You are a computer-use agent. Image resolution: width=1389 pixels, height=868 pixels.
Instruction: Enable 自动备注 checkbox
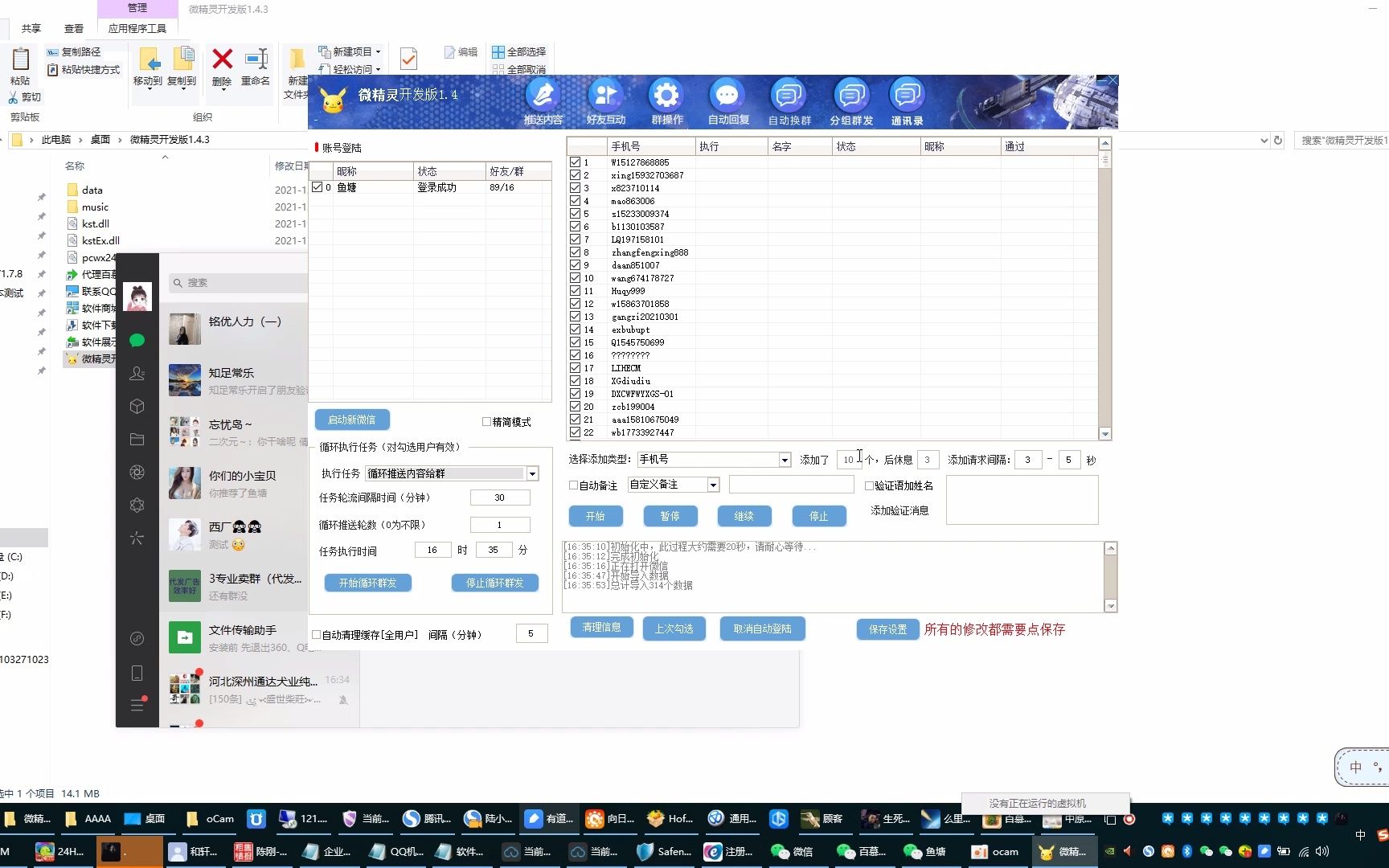573,485
